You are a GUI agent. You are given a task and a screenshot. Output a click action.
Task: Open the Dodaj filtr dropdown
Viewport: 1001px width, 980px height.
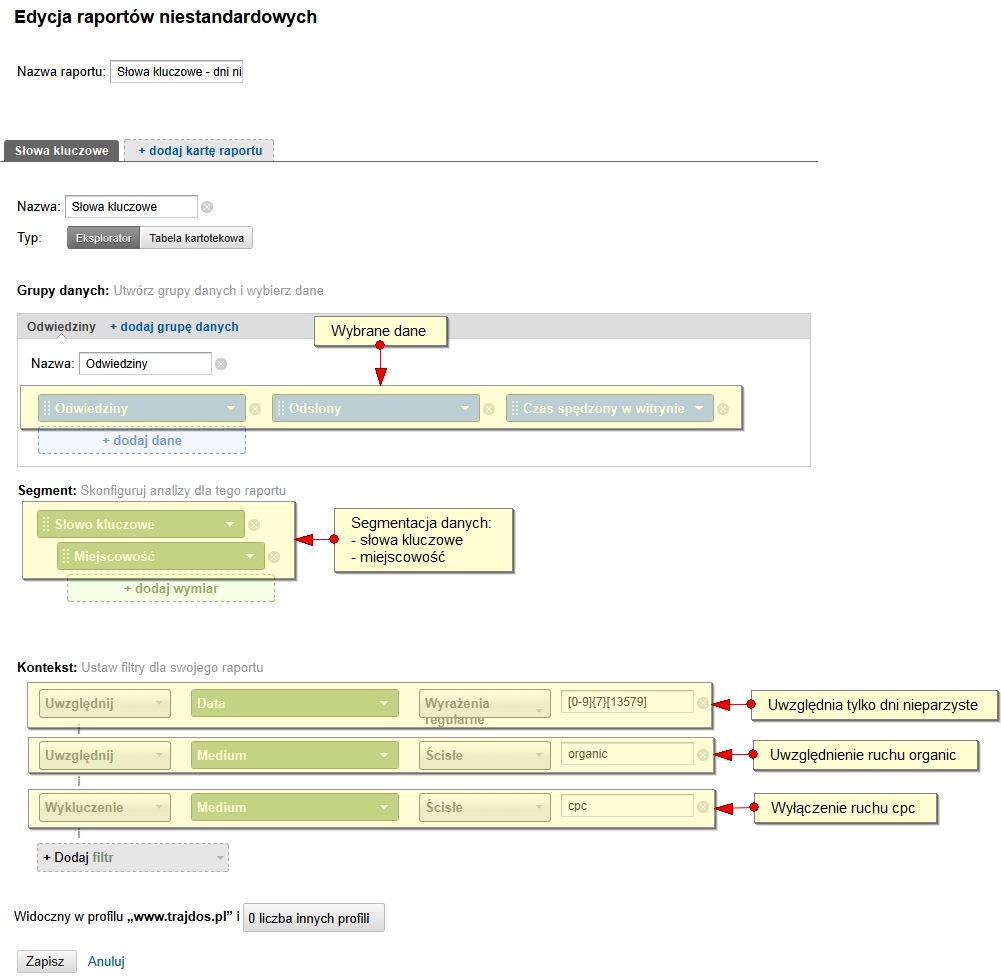point(133,857)
